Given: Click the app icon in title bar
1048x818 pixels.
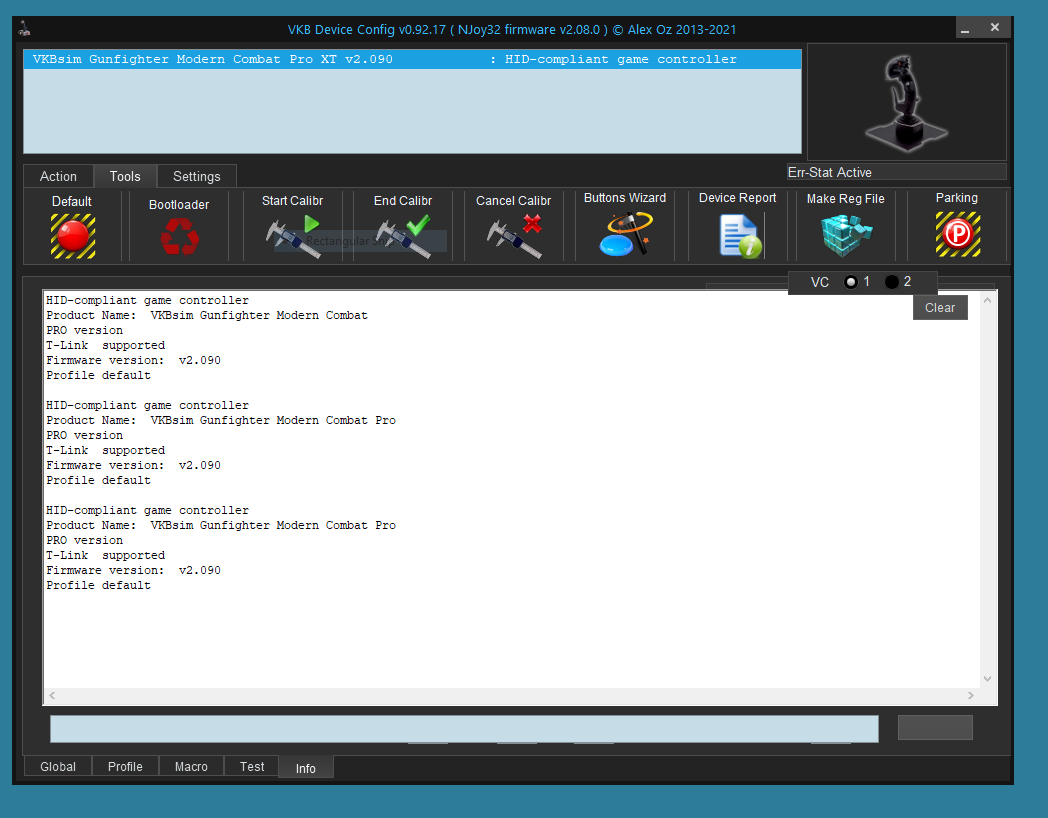Looking at the screenshot, I should pos(25,29).
